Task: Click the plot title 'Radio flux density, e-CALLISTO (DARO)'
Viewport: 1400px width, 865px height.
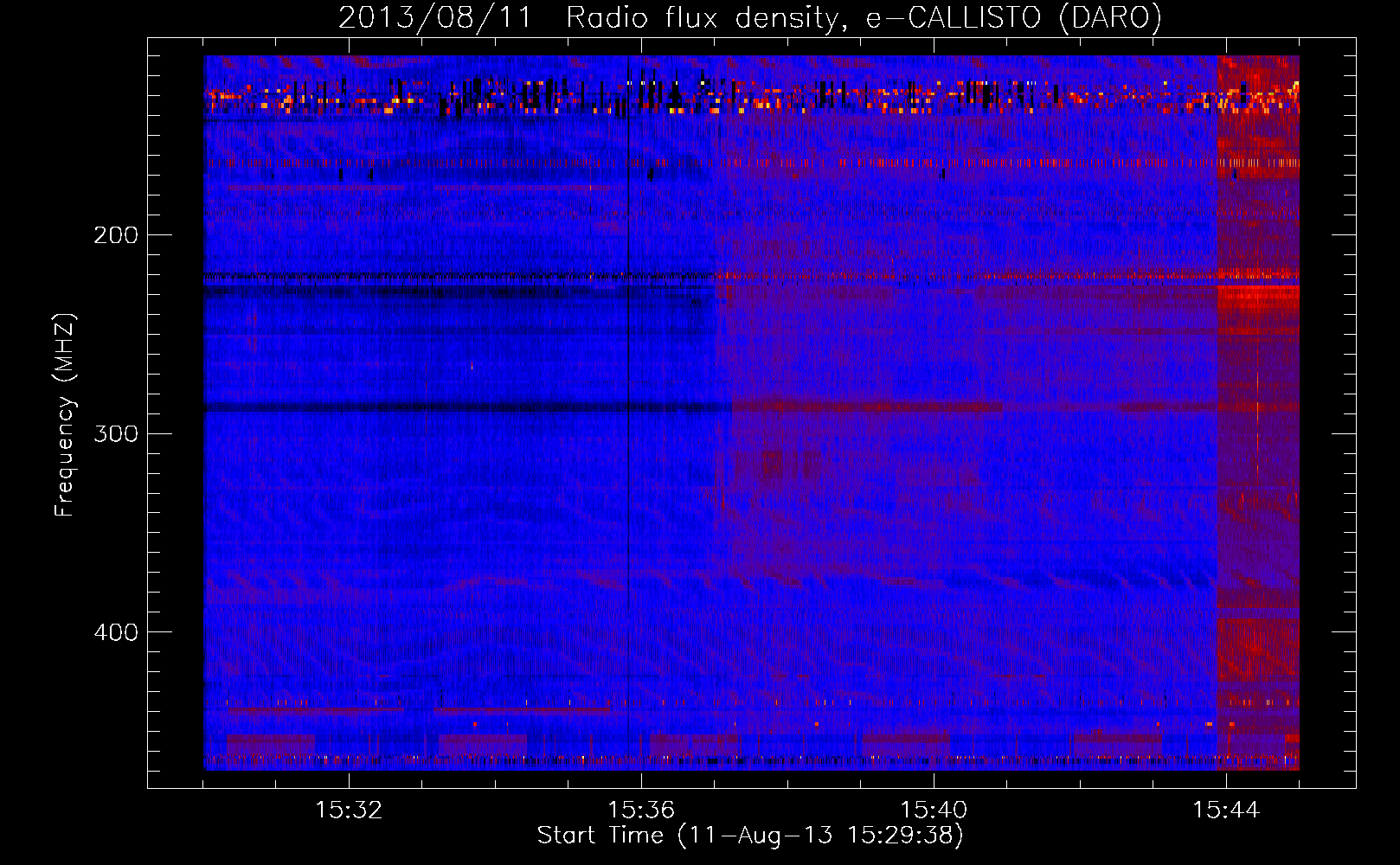Action: point(864,17)
